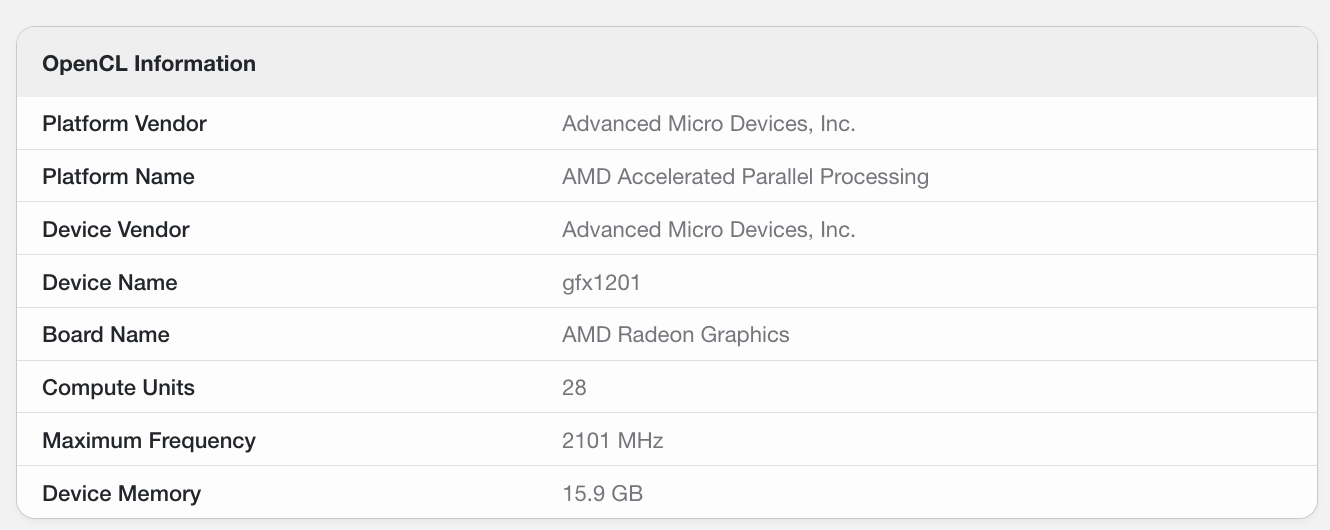The image size is (1330, 530).
Task: Select the Compute Units label
Action: tap(118, 388)
